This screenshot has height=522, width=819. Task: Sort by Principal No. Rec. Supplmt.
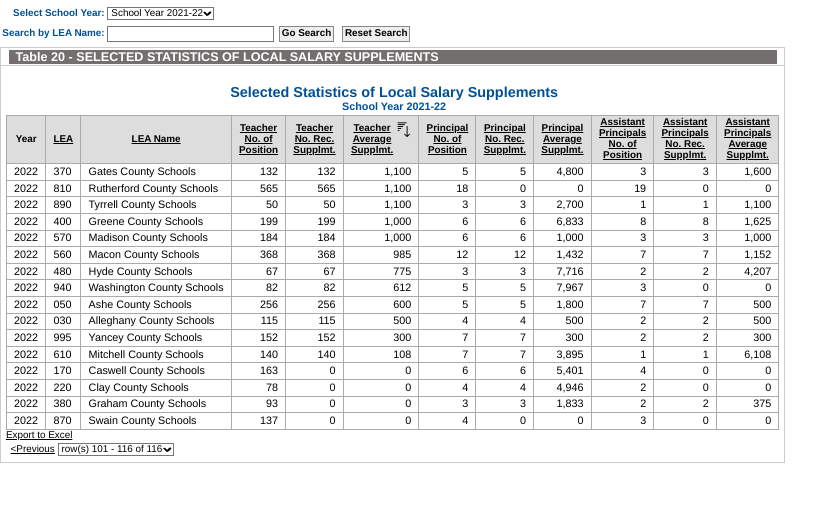[x=505, y=139]
